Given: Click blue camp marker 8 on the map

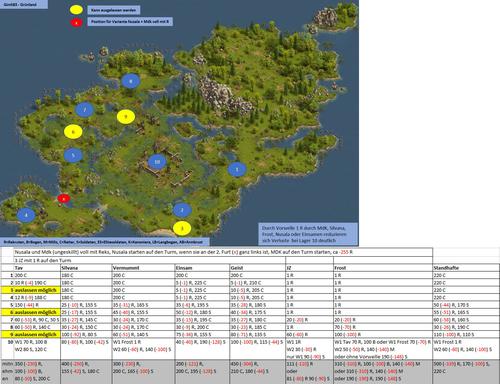Looking at the screenshot, I should [130, 81].
